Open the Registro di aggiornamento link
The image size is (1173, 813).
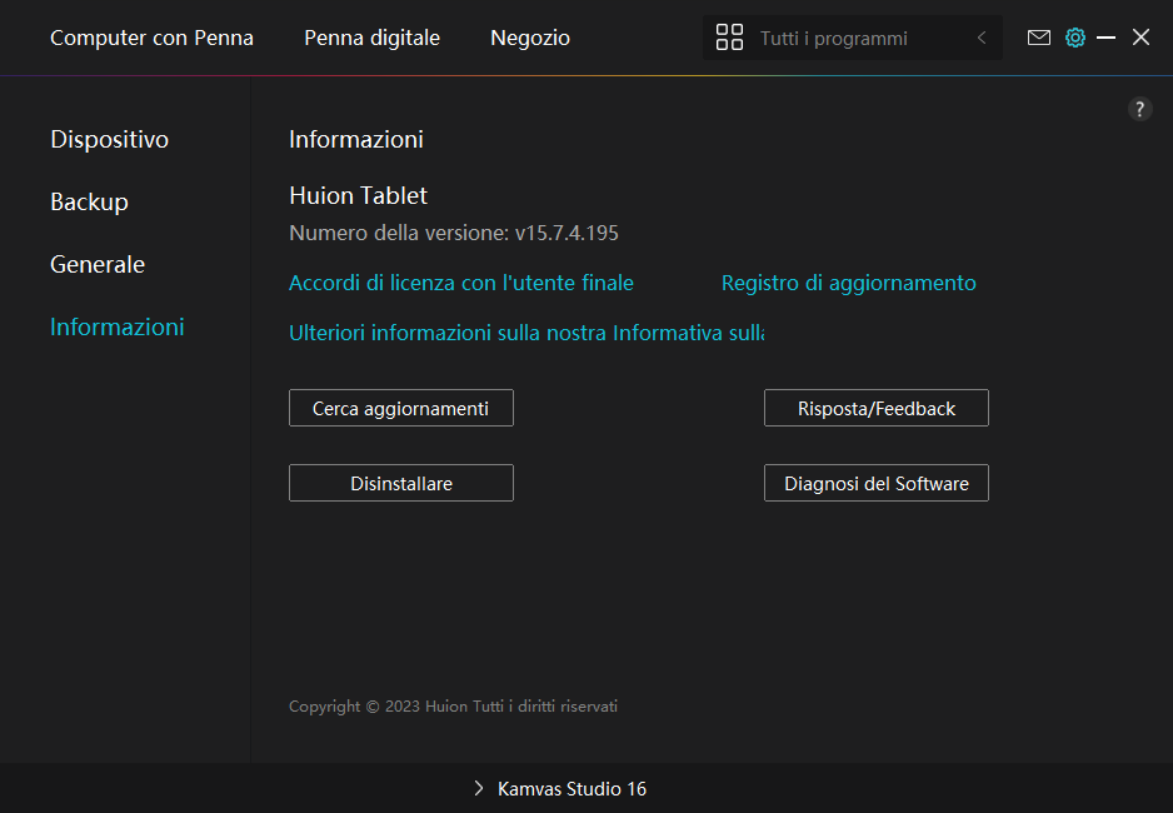(848, 283)
